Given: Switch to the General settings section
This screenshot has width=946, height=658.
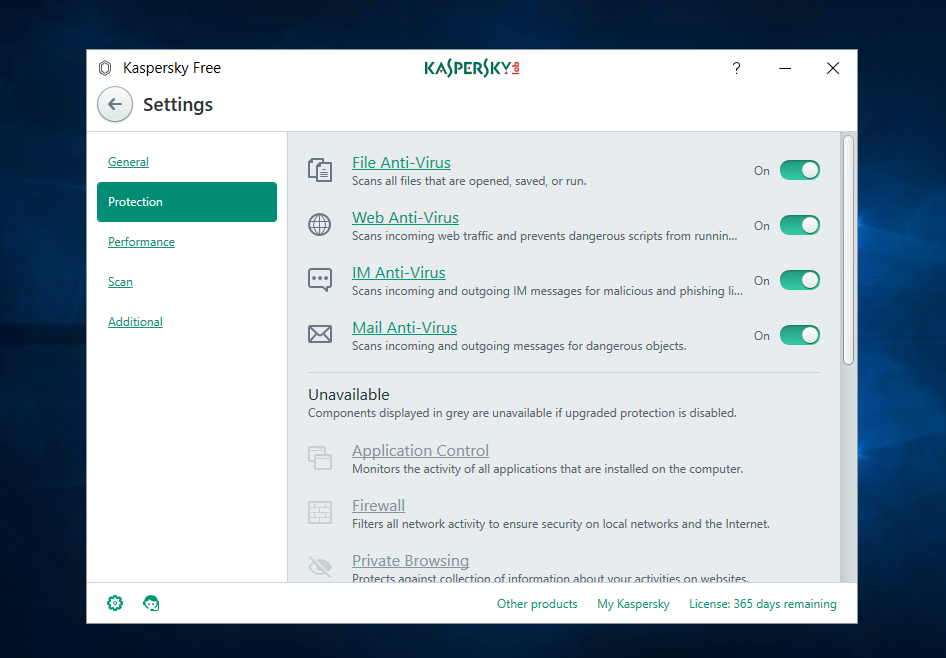Looking at the screenshot, I should (128, 162).
